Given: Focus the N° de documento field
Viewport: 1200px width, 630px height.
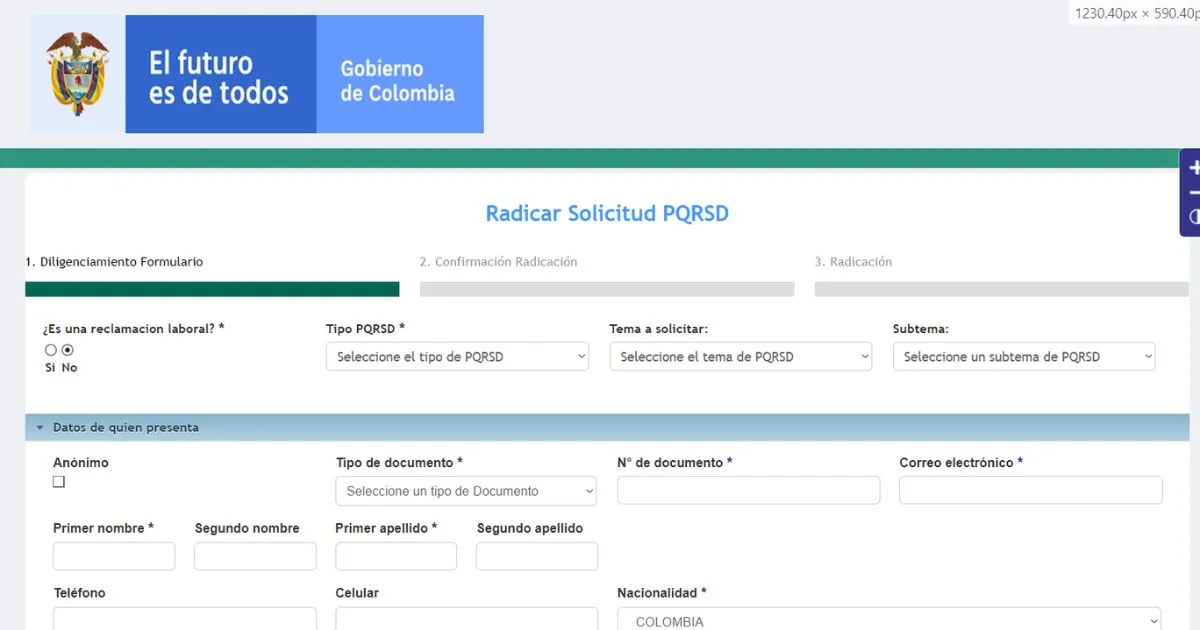Looking at the screenshot, I should pos(749,490).
